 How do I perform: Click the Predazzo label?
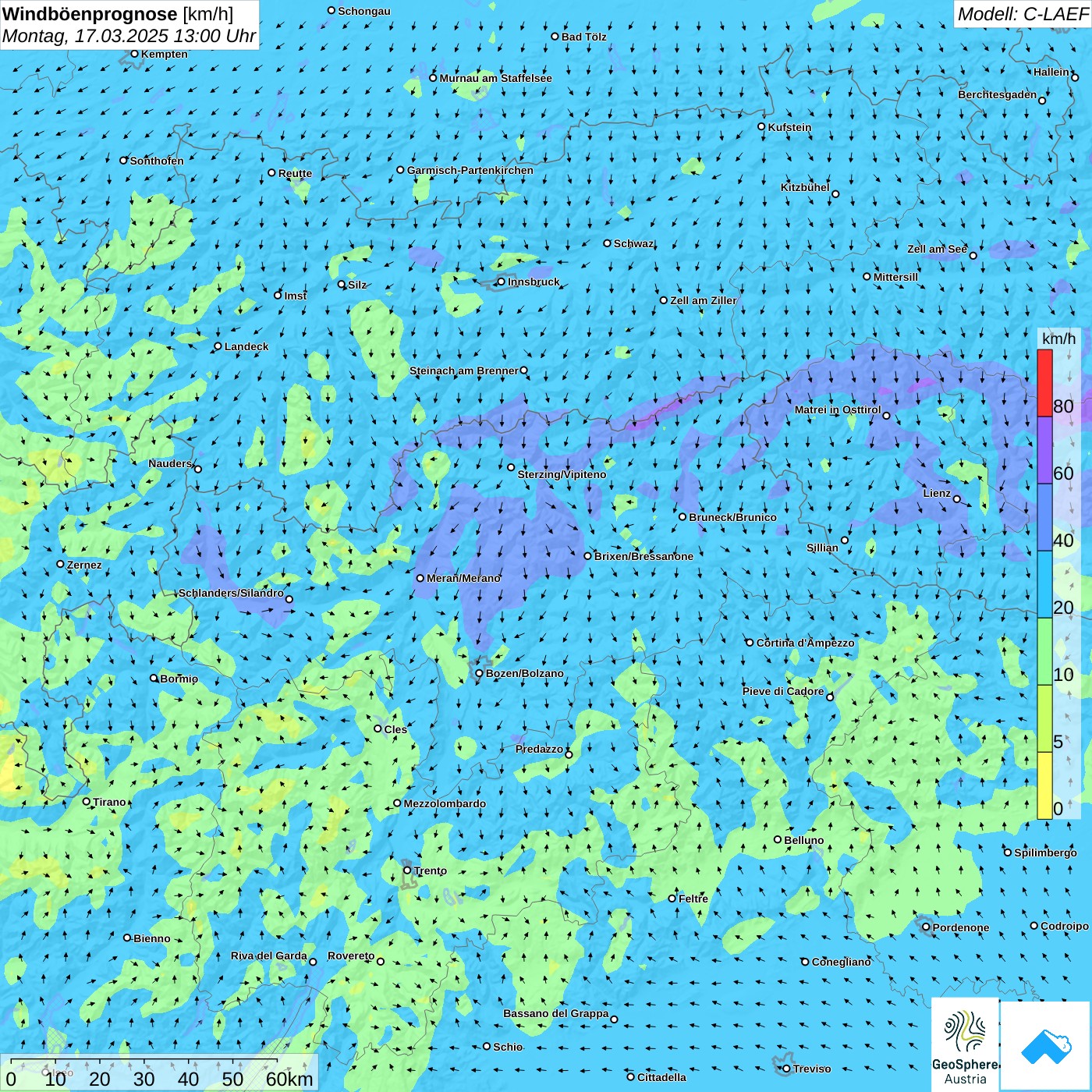[539, 749]
